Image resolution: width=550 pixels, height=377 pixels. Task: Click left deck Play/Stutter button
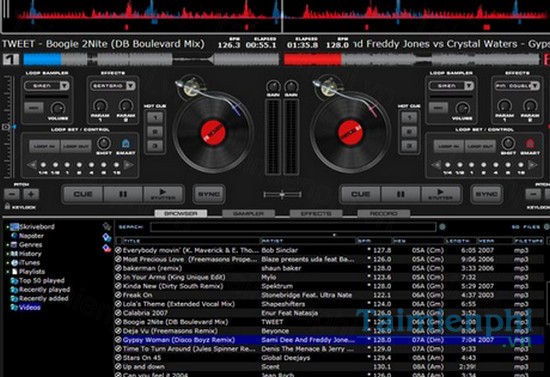coord(163,194)
